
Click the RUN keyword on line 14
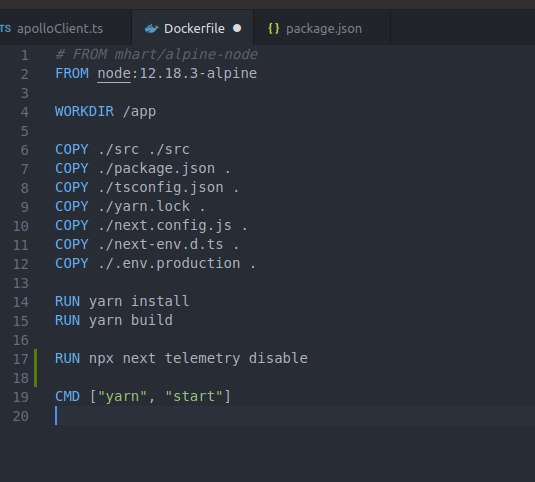tap(67, 302)
